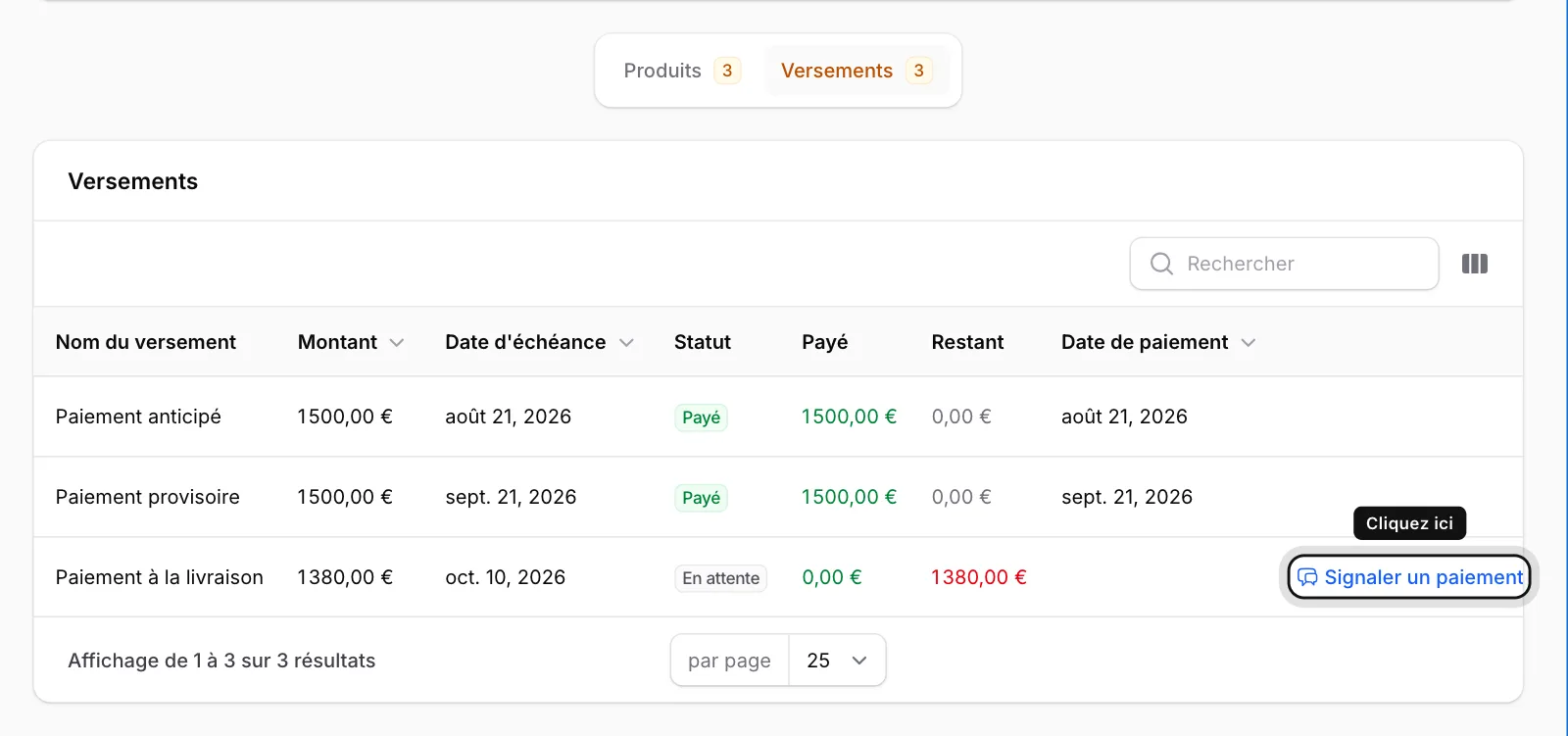1568x736 pixels.
Task: Click the Payé badge for Paiement provisoire
Action: pos(701,498)
